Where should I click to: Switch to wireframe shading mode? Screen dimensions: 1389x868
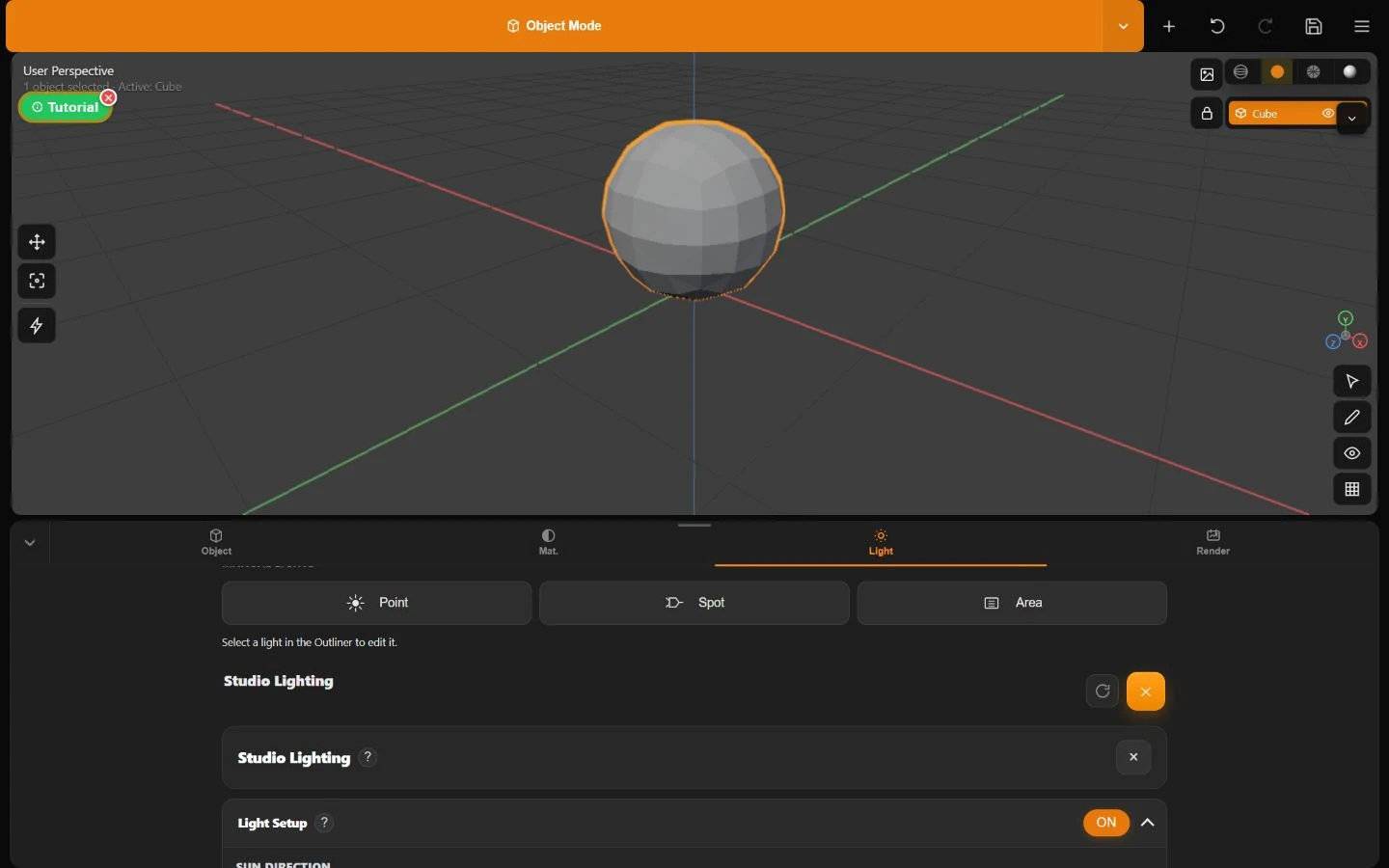tap(1241, 72)
